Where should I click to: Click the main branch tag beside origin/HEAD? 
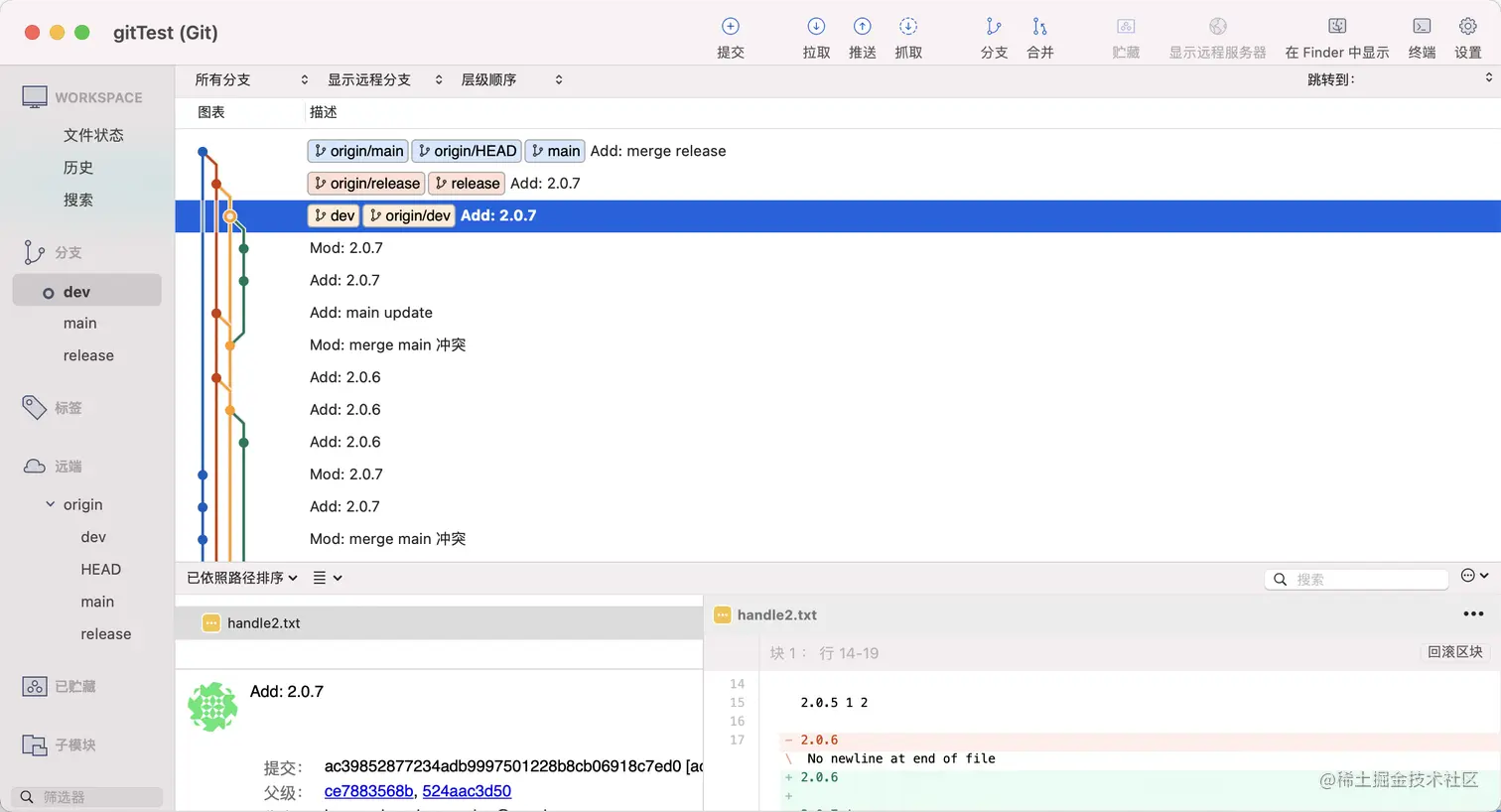pos(555,151)
